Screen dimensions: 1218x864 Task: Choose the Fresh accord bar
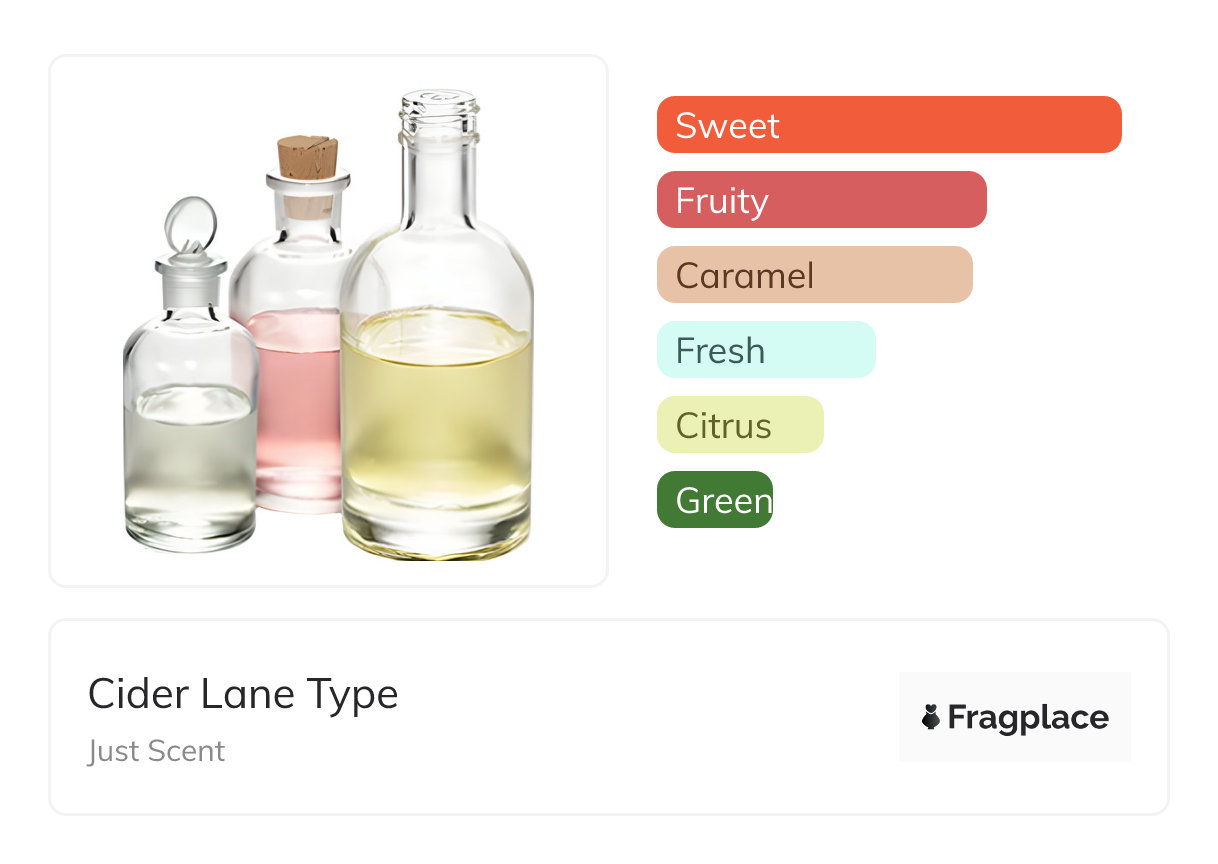pyautogui.click(x=765, y=350)
